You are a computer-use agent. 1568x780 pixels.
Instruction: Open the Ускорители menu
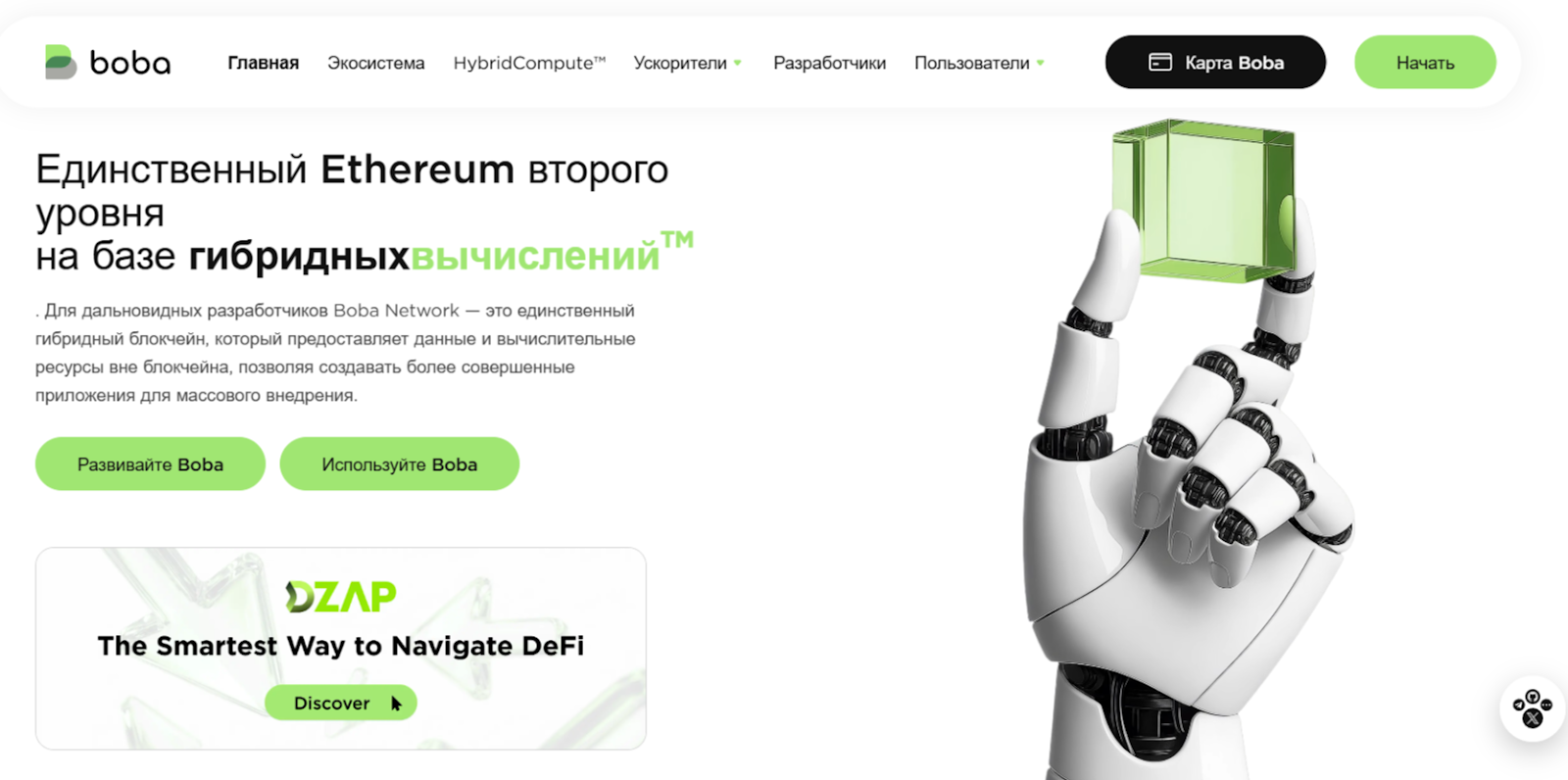click(x=680, y=63)
